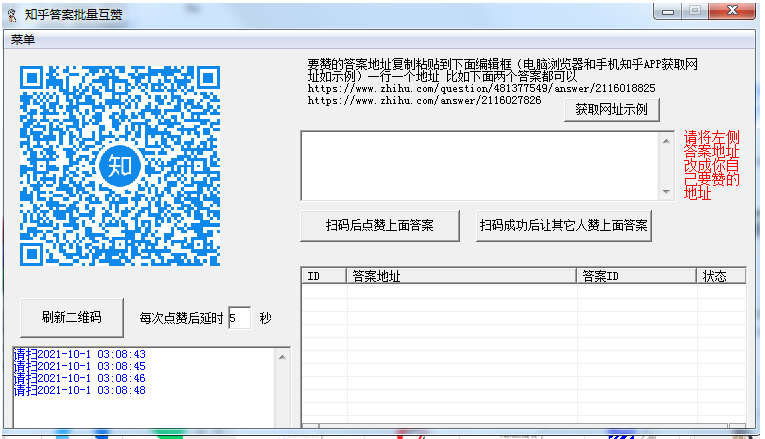Click the up arrow of the URL box scrollbar

[x=666, y=139]
